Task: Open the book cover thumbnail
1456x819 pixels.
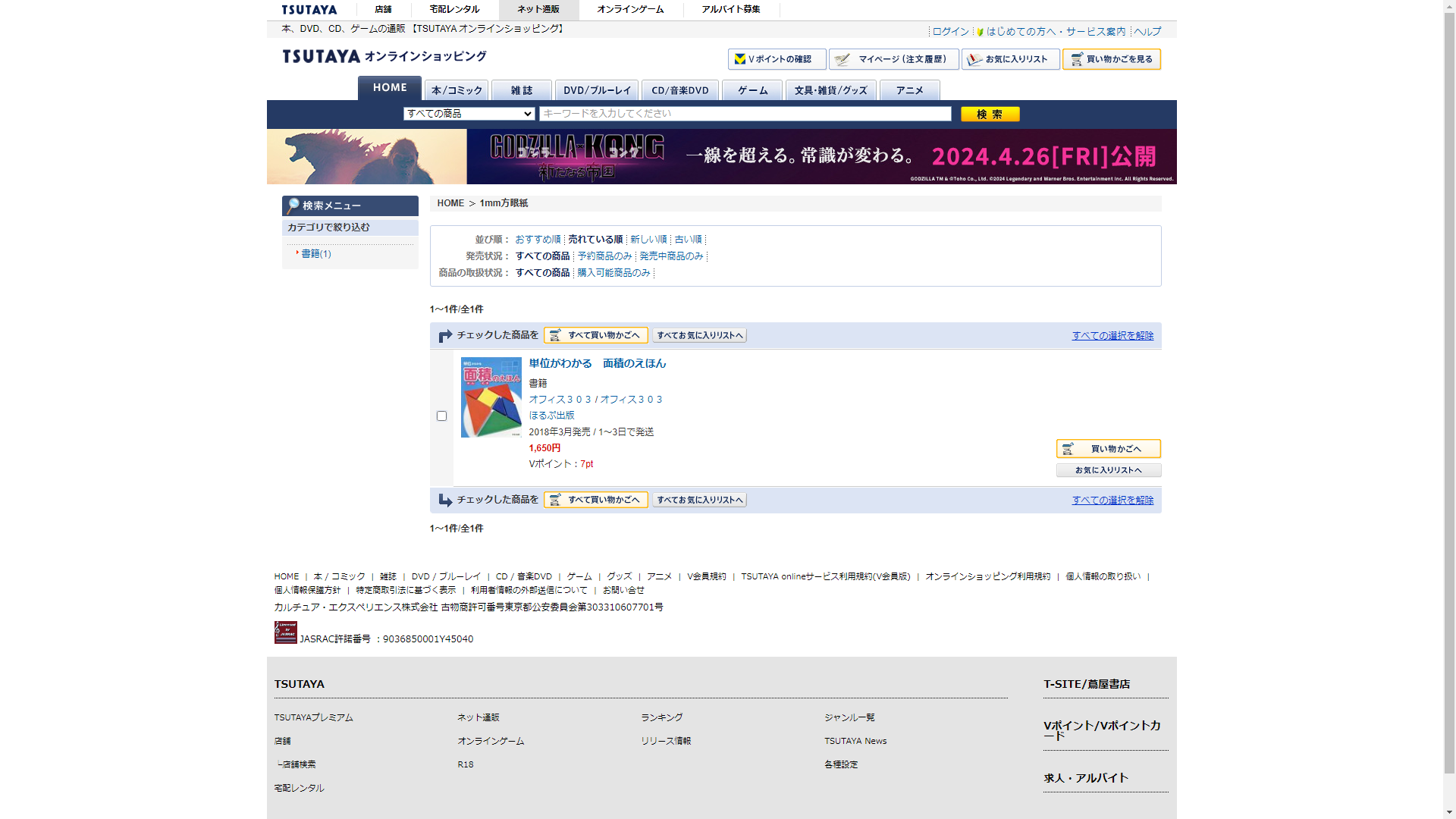Action: pyautogui.click(x=491, y=397)
